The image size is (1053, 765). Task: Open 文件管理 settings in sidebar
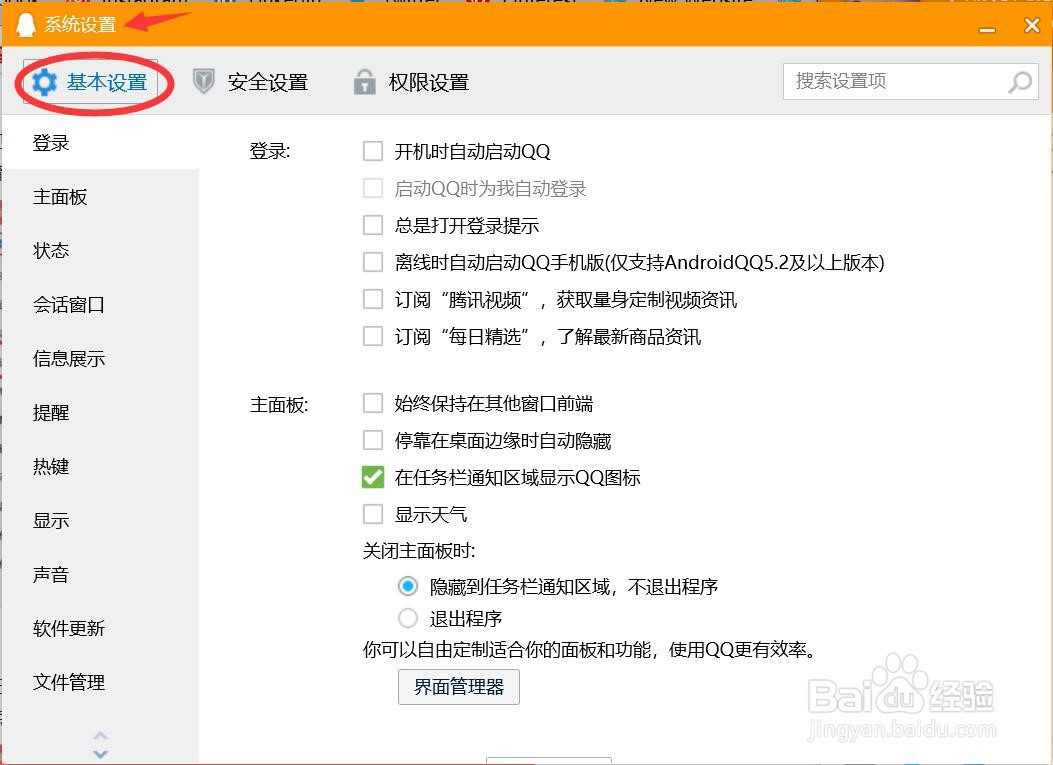click(x=101, y=682)
